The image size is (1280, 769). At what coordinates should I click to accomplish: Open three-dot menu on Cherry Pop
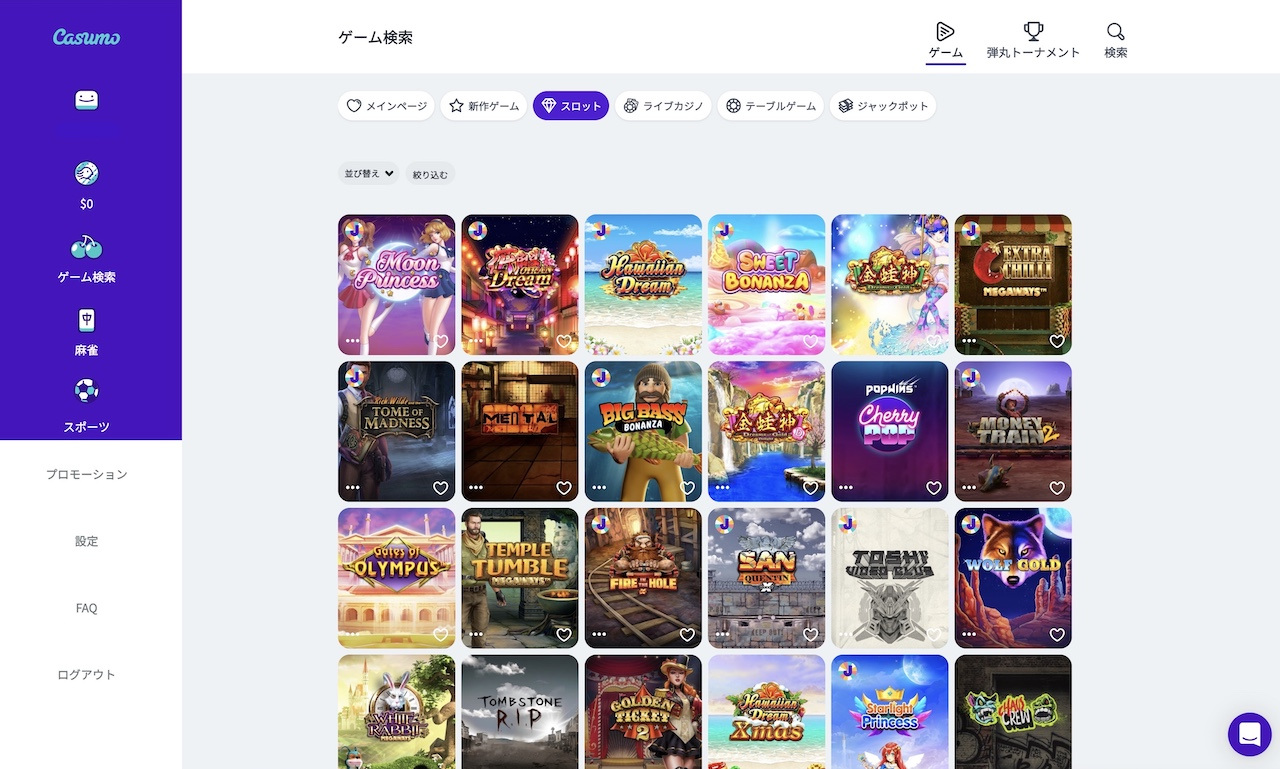pyautogui.click(x=845, y=488)
